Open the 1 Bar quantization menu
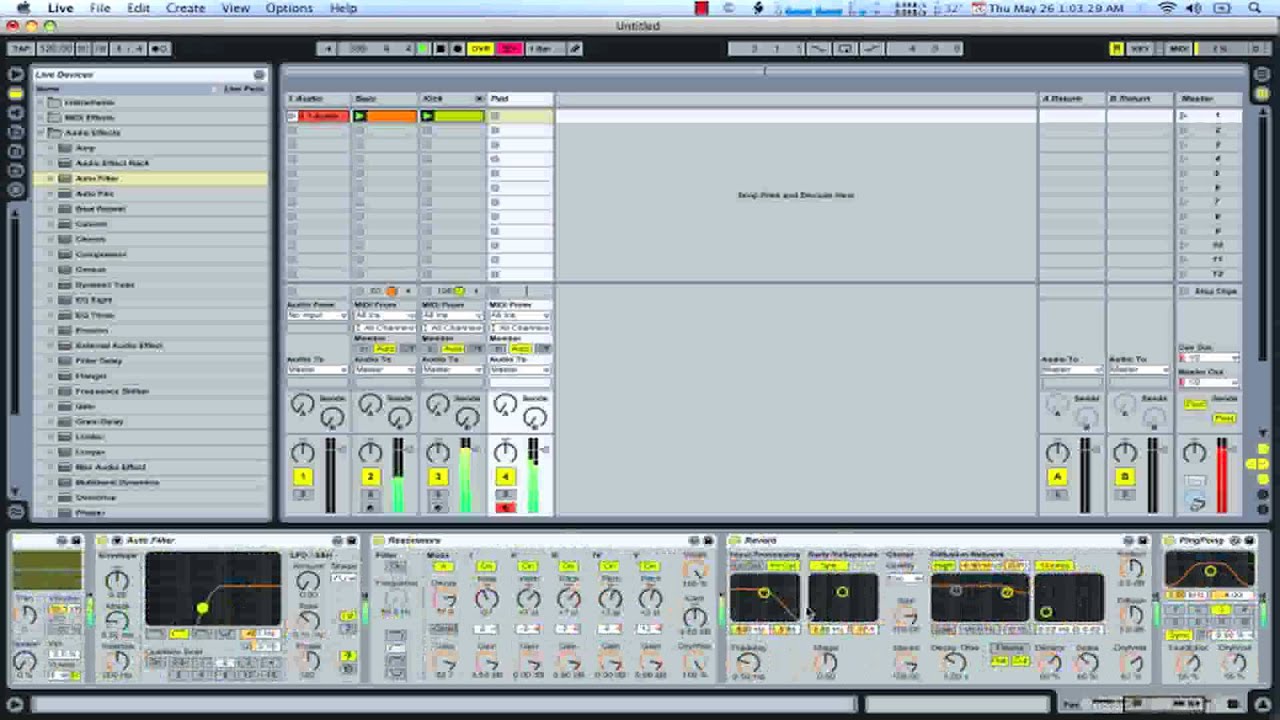This screenshot has height=720, width=1280. point(545,48)
